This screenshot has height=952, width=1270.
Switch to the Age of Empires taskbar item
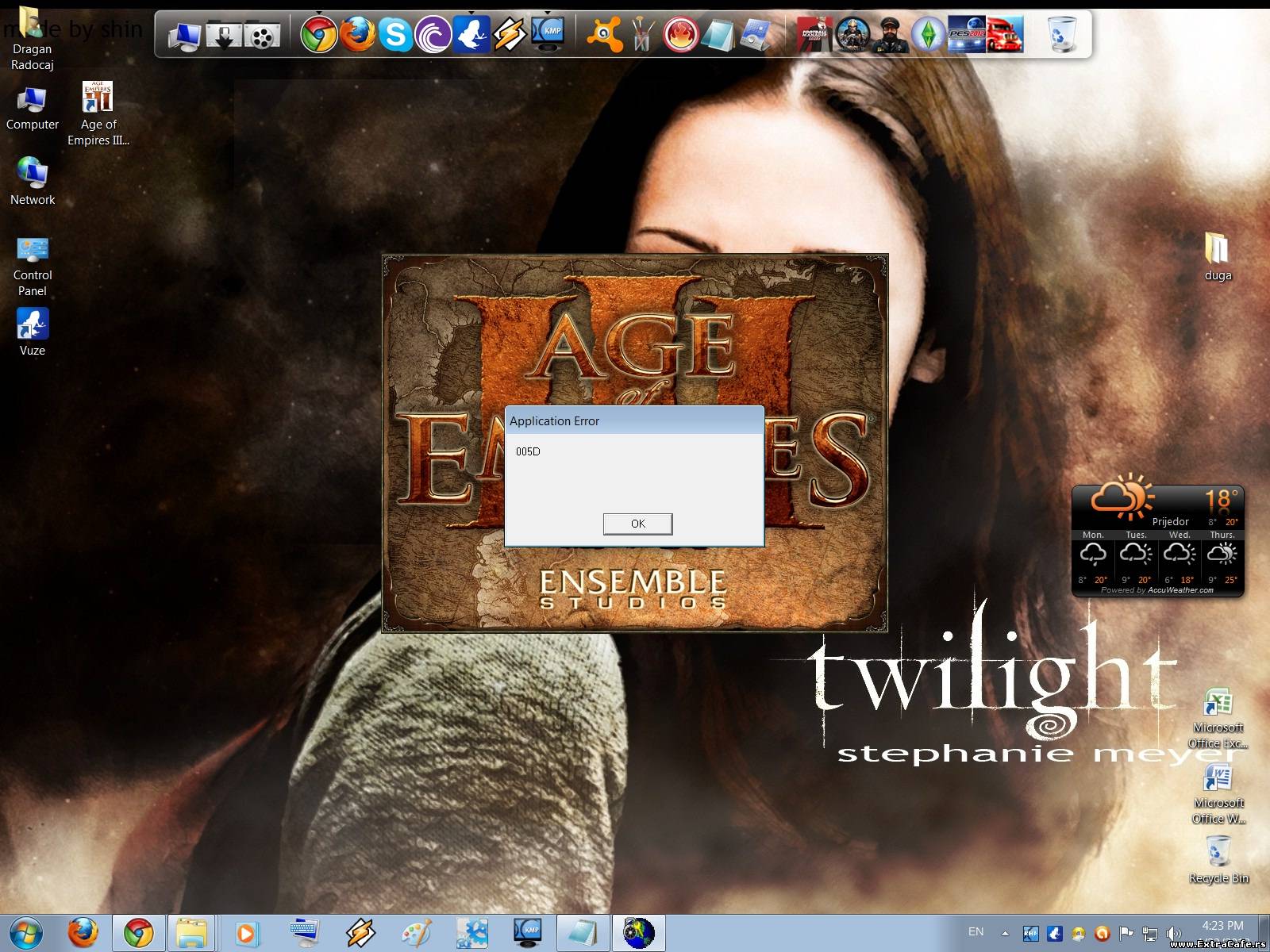pos(639,933)
